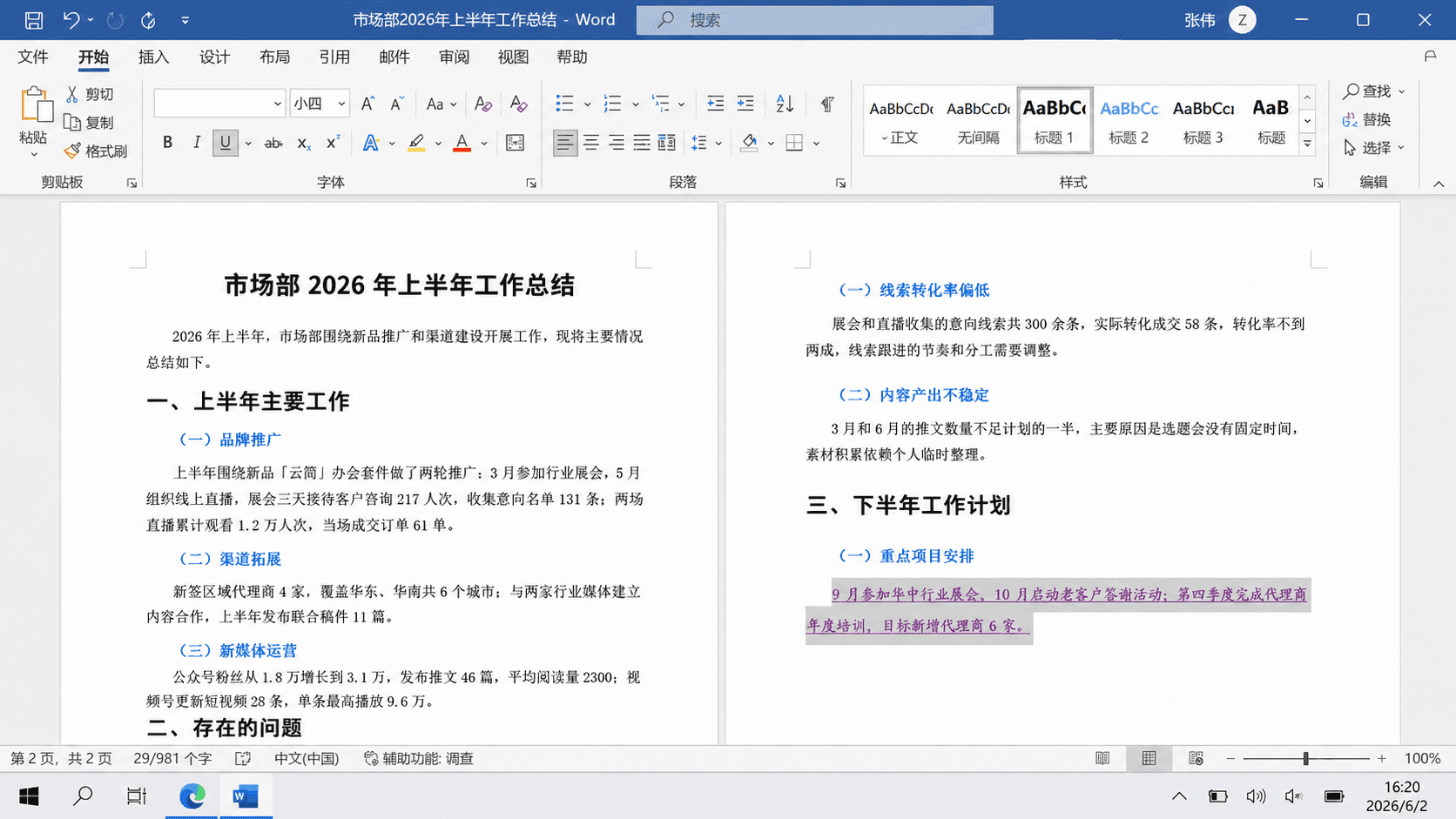Apply the 正文 style
This screenshot has height=819, width=1456.
[x=900, y=121]
